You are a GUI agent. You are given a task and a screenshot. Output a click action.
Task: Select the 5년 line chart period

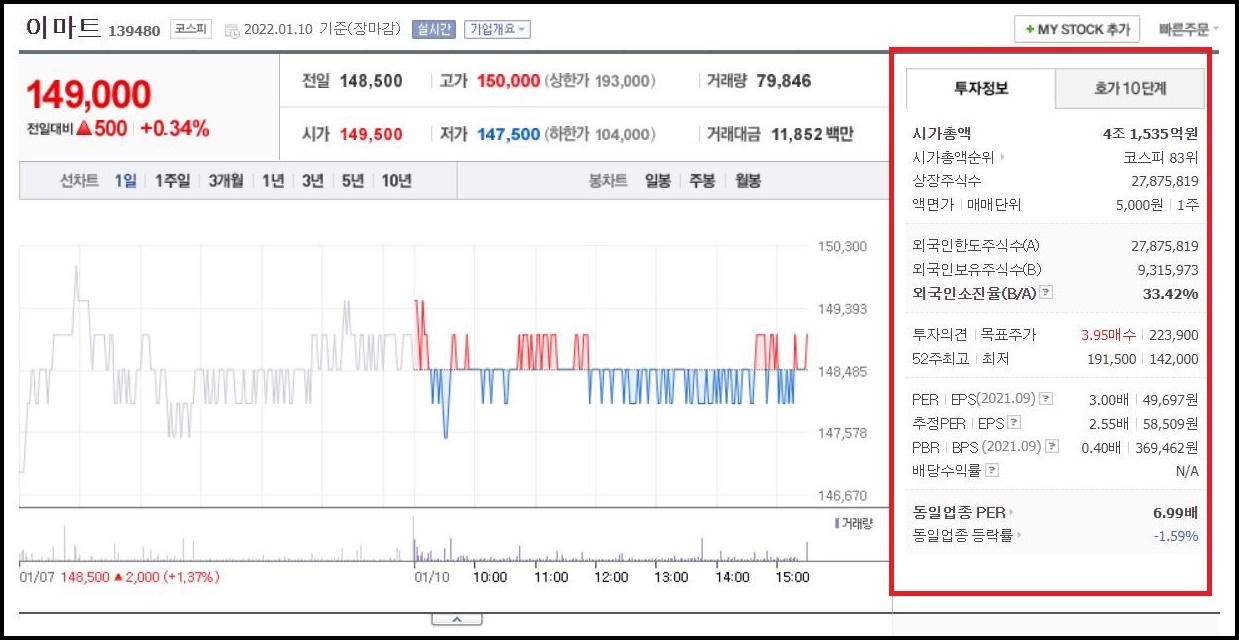click(x=353, y=181)
